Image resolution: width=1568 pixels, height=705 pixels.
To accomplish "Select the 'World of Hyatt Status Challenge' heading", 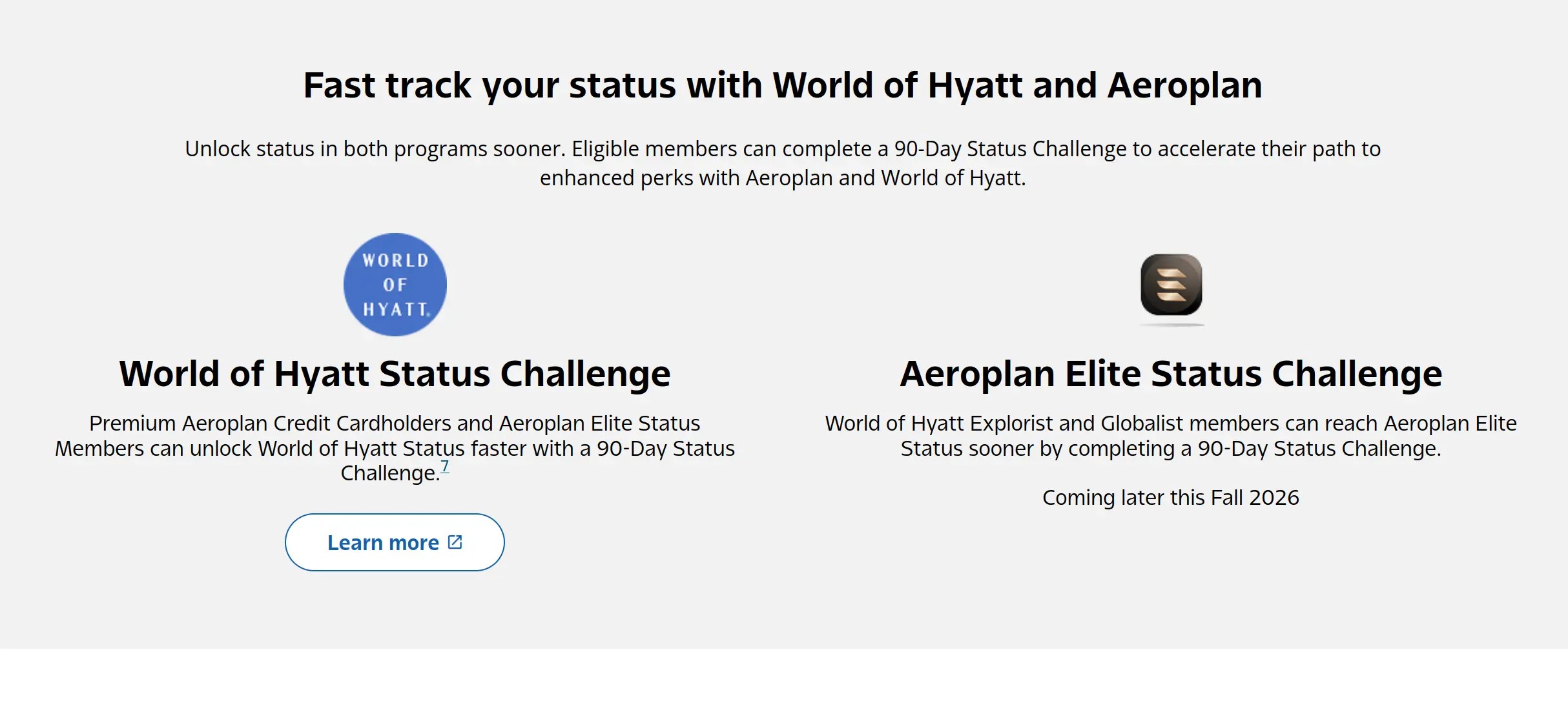I will tap(395, 374).
